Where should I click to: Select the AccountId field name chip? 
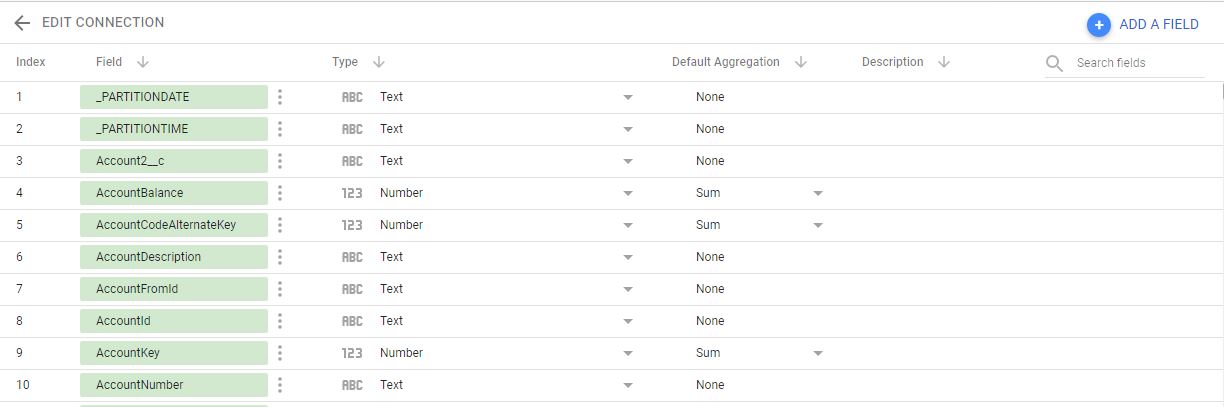click(x=174, y=321)
